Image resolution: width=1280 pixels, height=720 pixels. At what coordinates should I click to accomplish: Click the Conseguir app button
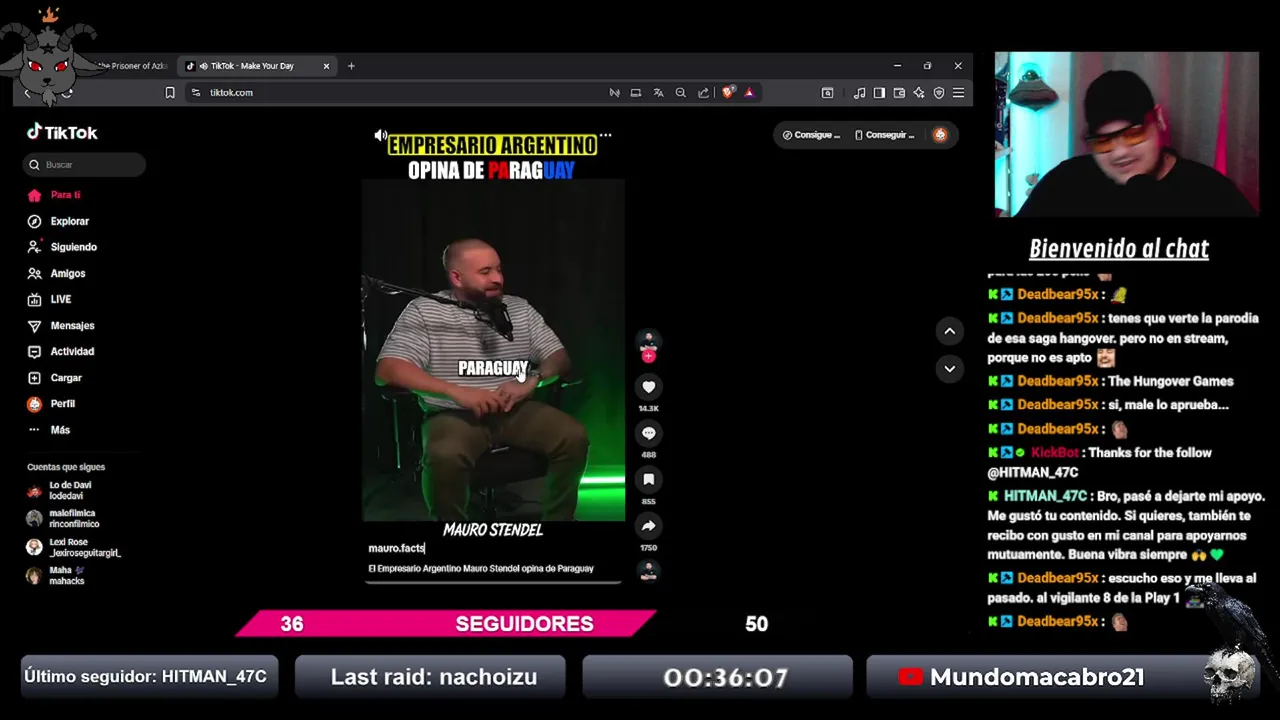(884, 135)
